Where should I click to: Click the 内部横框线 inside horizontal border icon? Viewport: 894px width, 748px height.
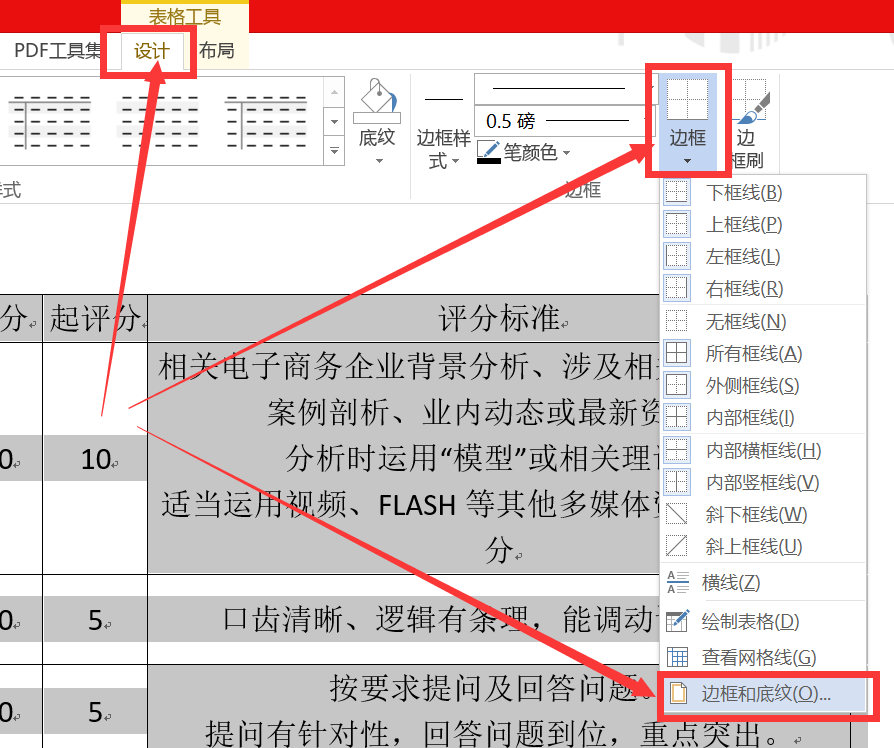point(677,450)
